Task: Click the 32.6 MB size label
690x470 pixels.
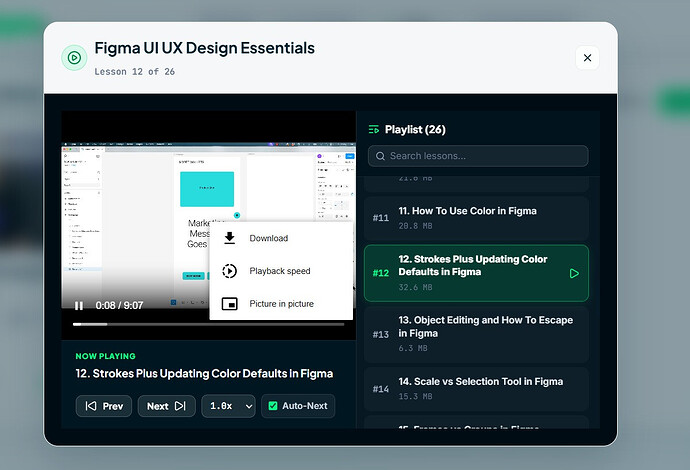Action: click(x=415, y=287)
